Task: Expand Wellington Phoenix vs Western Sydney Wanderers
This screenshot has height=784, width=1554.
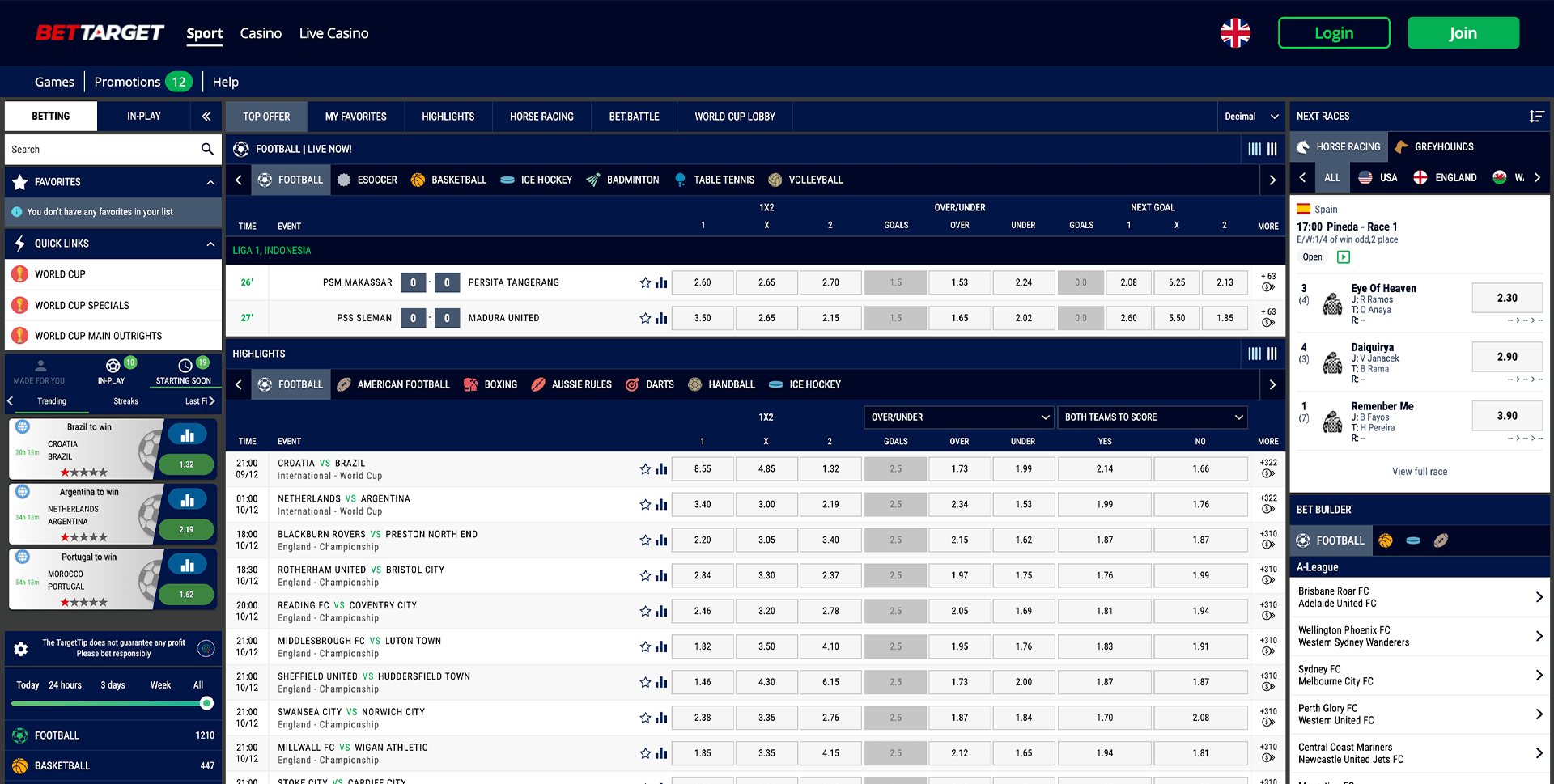Action: click(x=1420, y=636)
